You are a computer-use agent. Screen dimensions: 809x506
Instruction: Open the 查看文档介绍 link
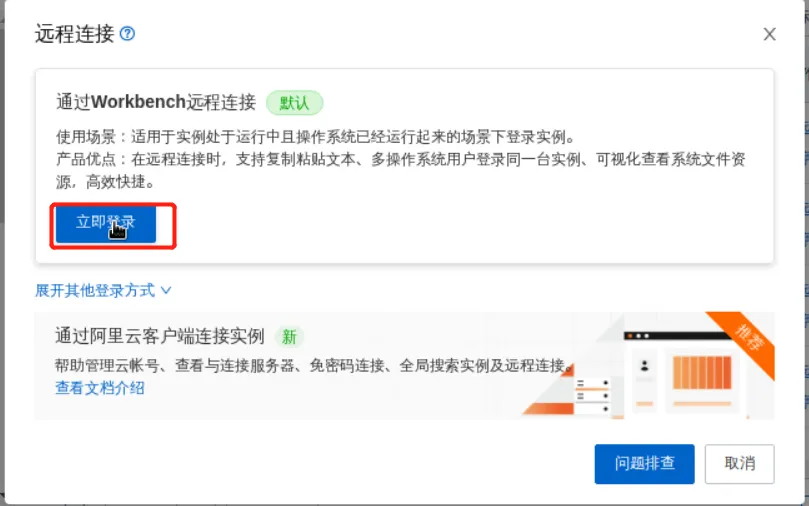pyautogui.click(x=100, y=388)
